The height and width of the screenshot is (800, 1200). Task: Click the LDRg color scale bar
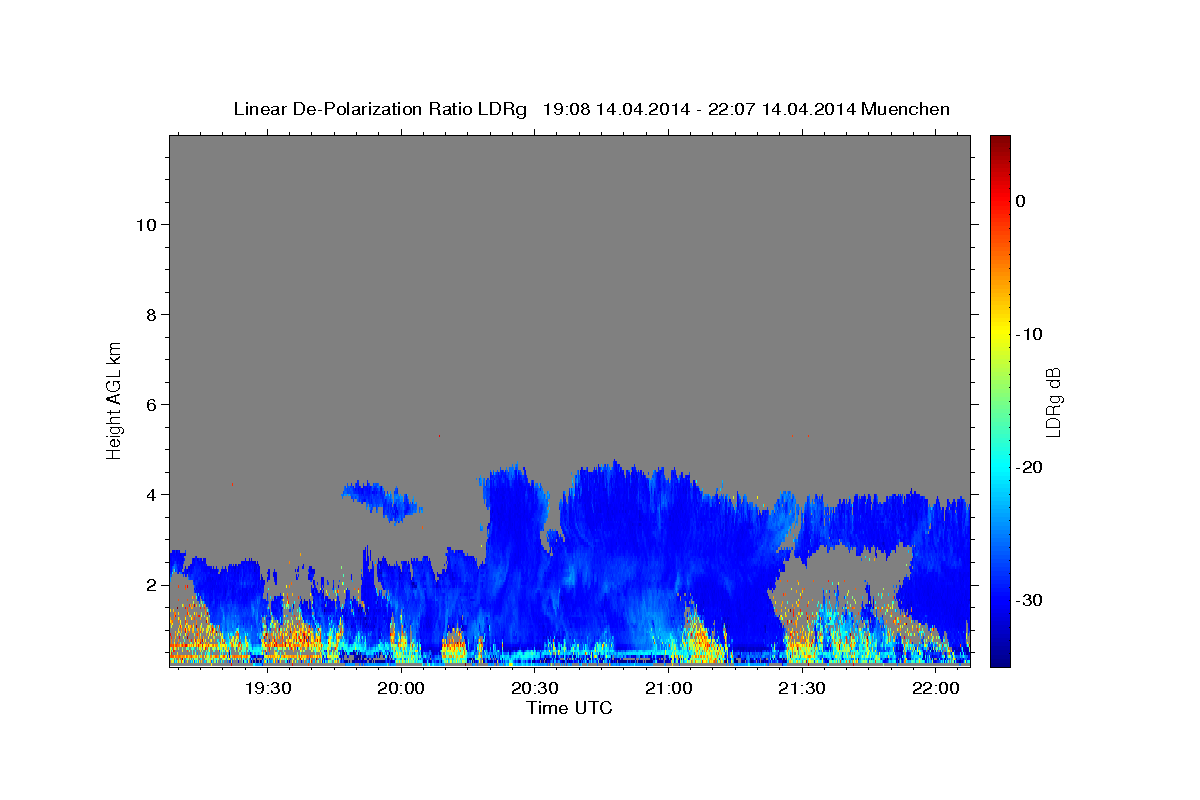1000,401
